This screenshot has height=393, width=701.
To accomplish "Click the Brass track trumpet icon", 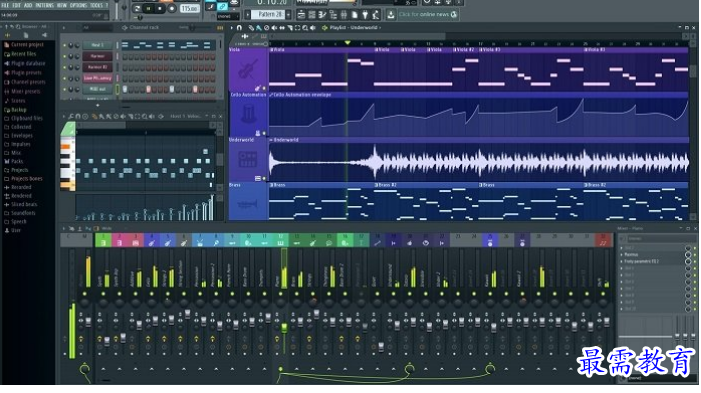I will (247, 204).
